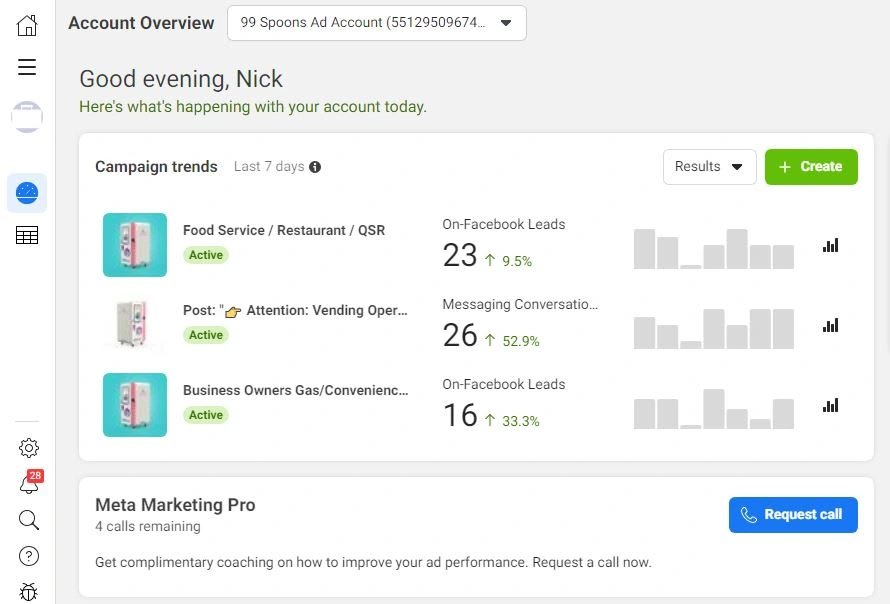Select Food Service campaign thumbnail image
This screenshot has height=604, width=890.
(135, 245)
